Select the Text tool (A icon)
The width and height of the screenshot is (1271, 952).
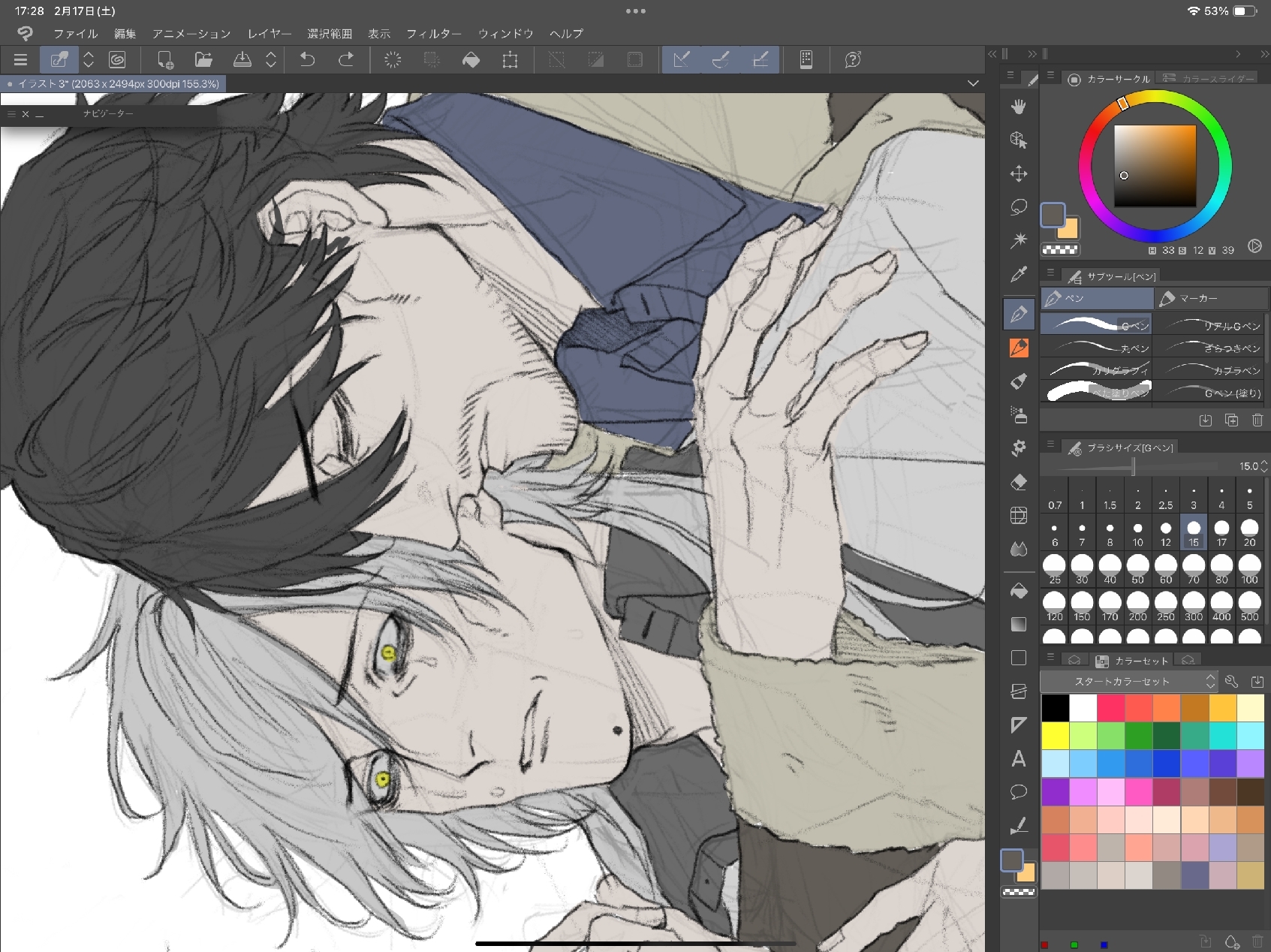pos(1019,759)
